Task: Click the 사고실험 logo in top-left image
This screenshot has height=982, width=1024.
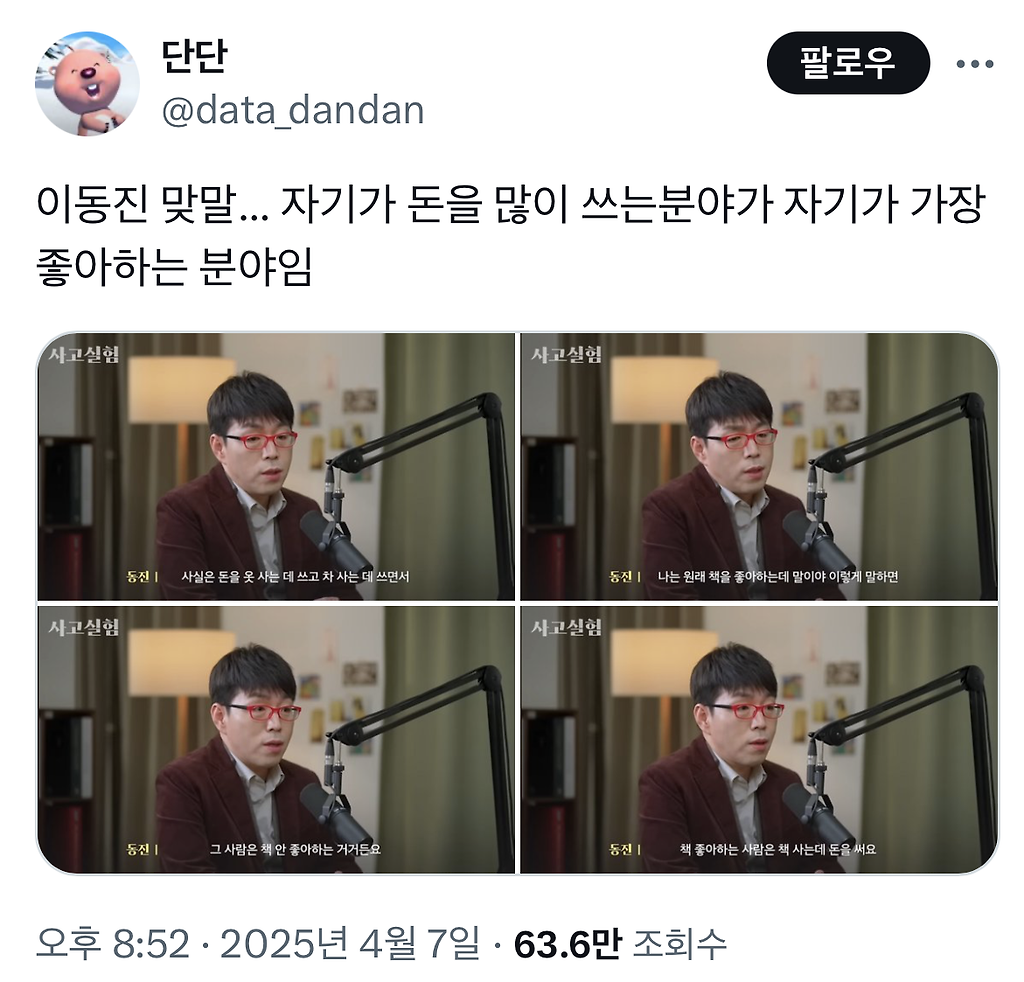Action: (84, 355)
